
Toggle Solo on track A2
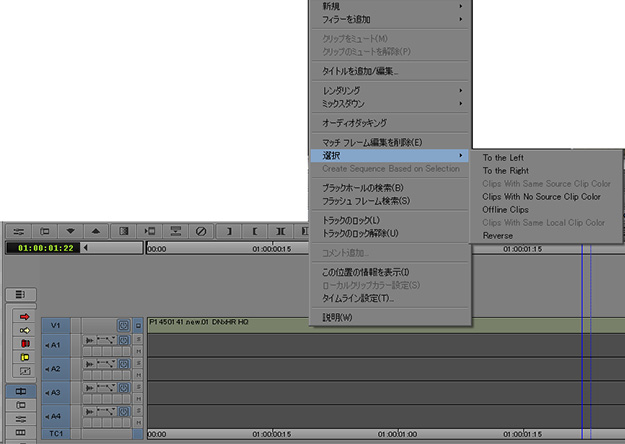point(138,363)
